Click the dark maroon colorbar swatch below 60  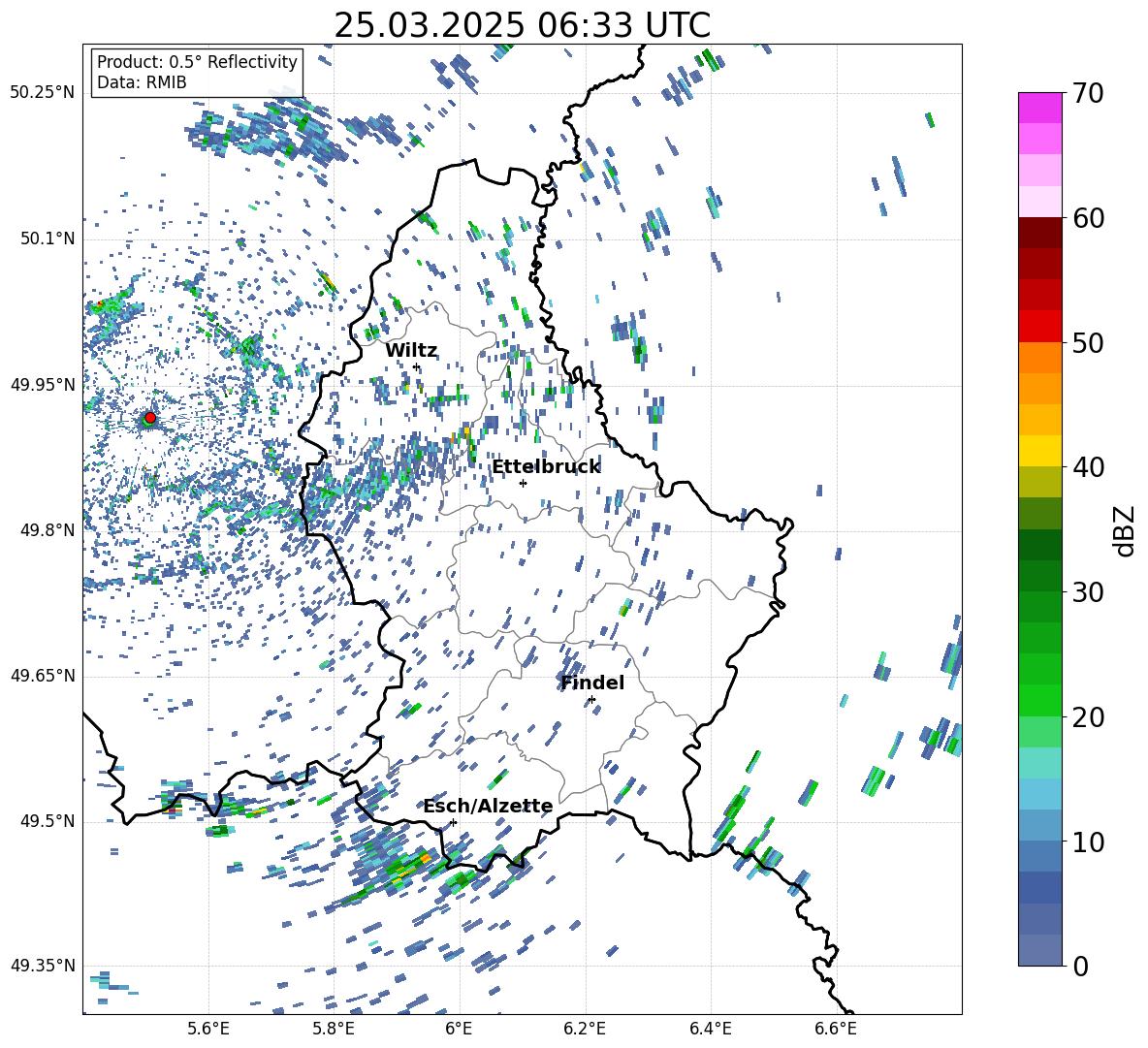click(1039, 233)
